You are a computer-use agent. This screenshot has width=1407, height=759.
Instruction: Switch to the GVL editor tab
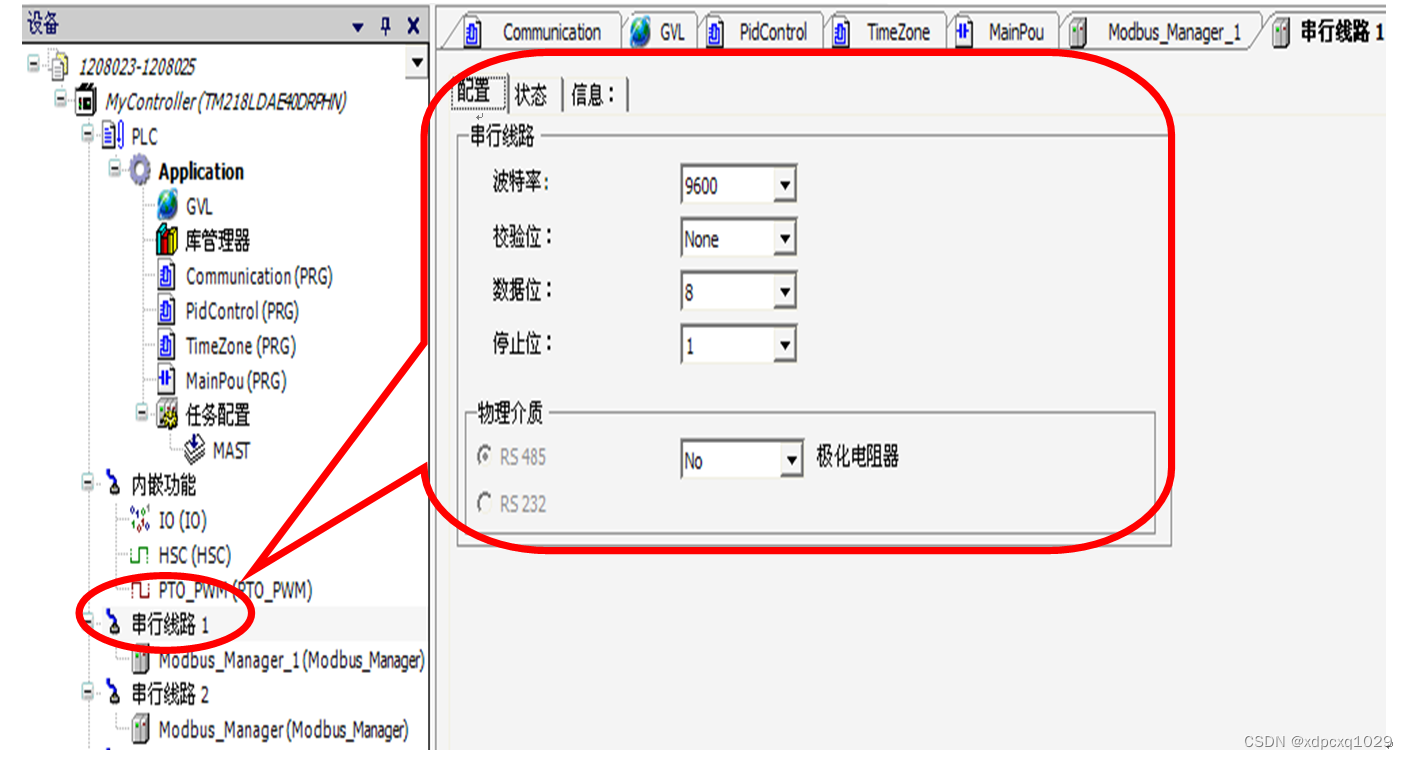click(x=660, y=32)
